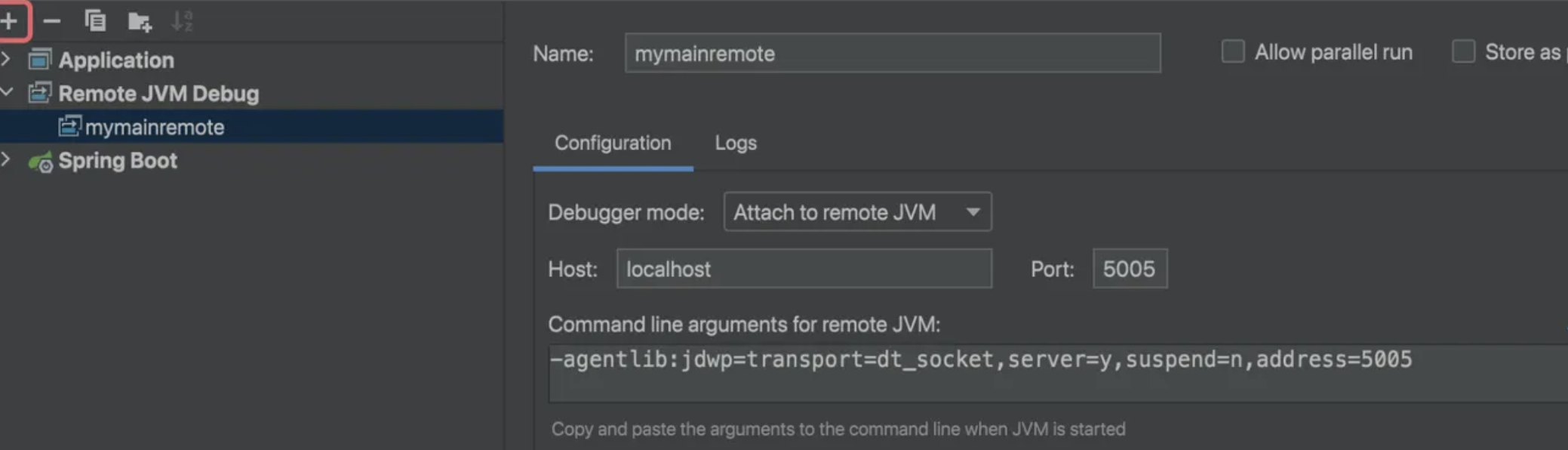
Task: Expand the Spring Boot tree node
Action: pos(7,159)
